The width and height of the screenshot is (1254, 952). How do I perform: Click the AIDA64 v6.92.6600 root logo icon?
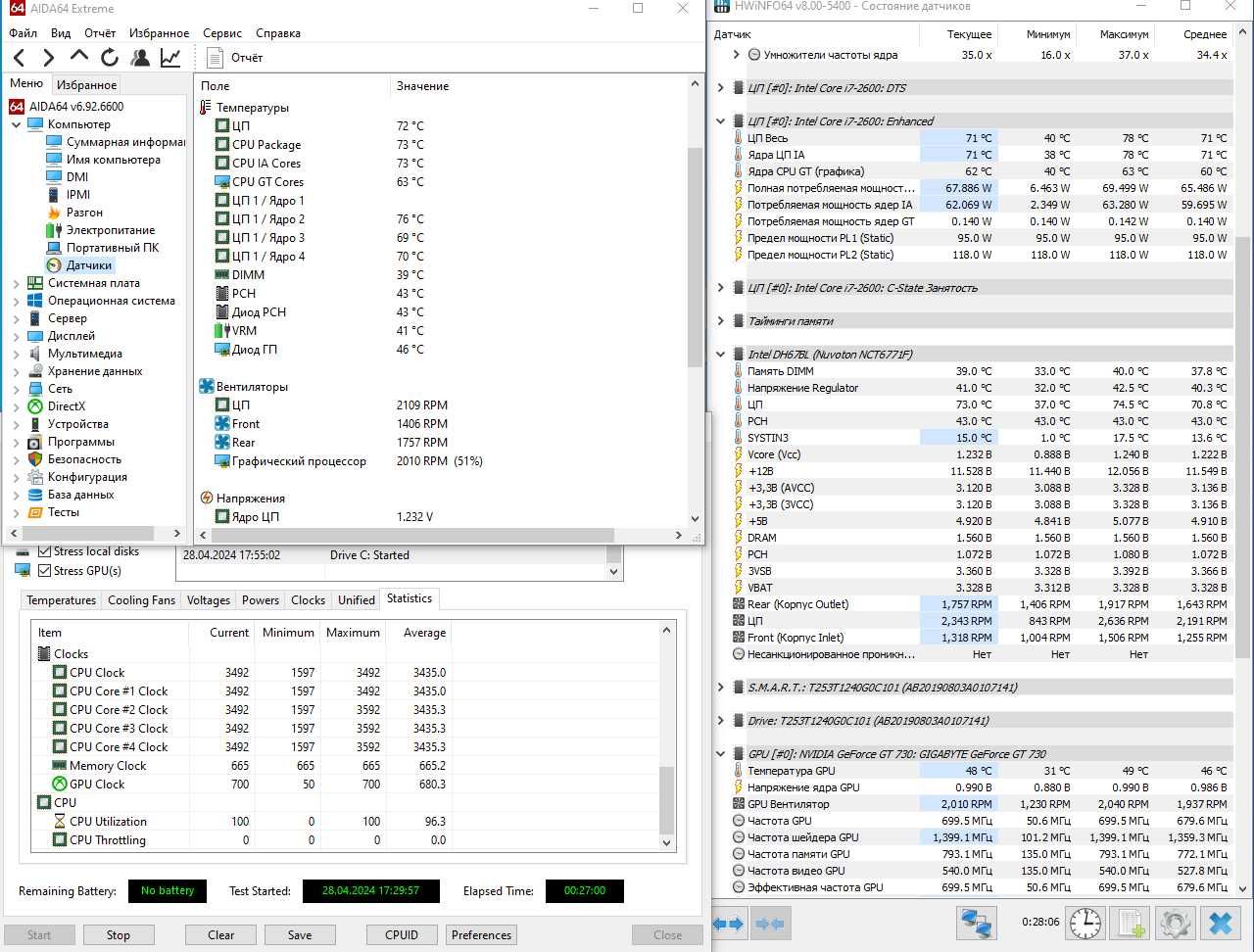tap(18, 107)
